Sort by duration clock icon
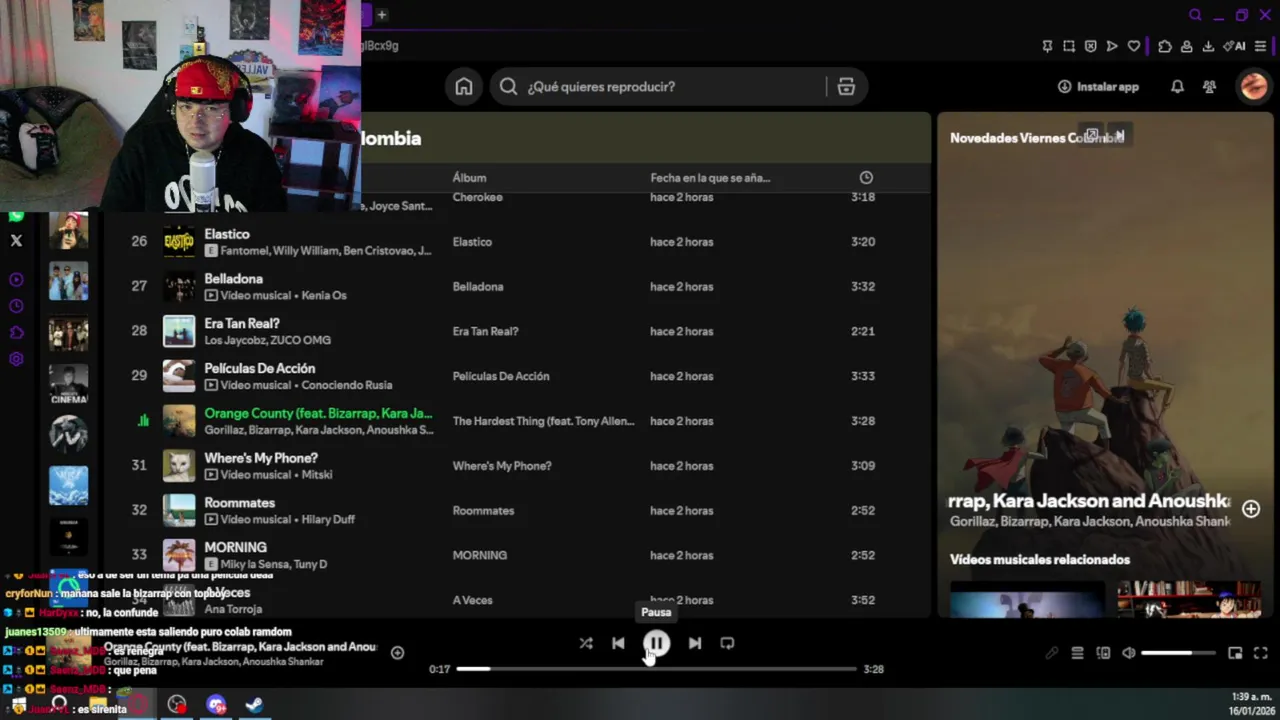This screenshot has height=720, width=1280. point(866,178)
